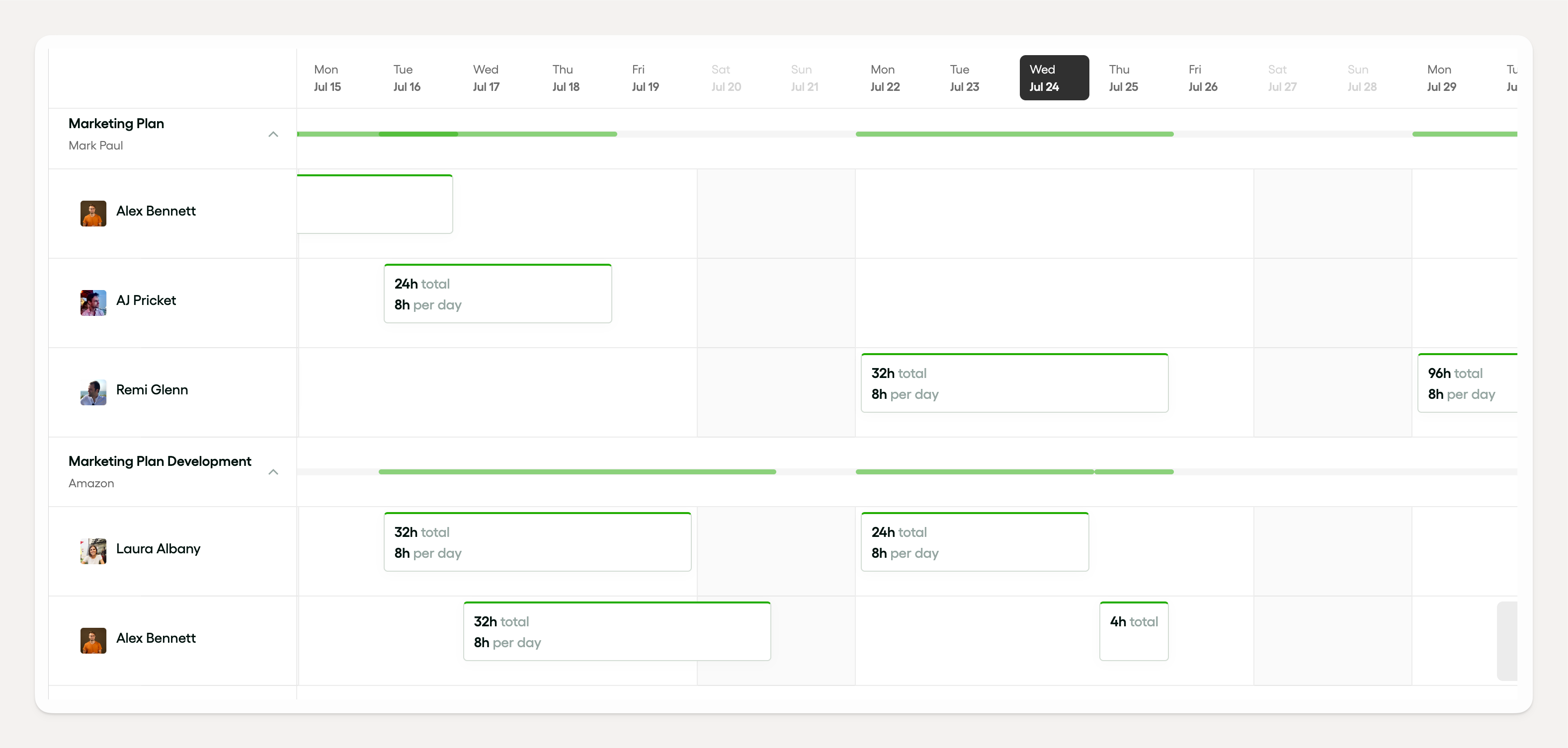Image resolution: width=1568 pixels, height=748 pixels.
Task: Click Alex Bennett's avatar under Marketing Plan Development
Action: (93, 640)
